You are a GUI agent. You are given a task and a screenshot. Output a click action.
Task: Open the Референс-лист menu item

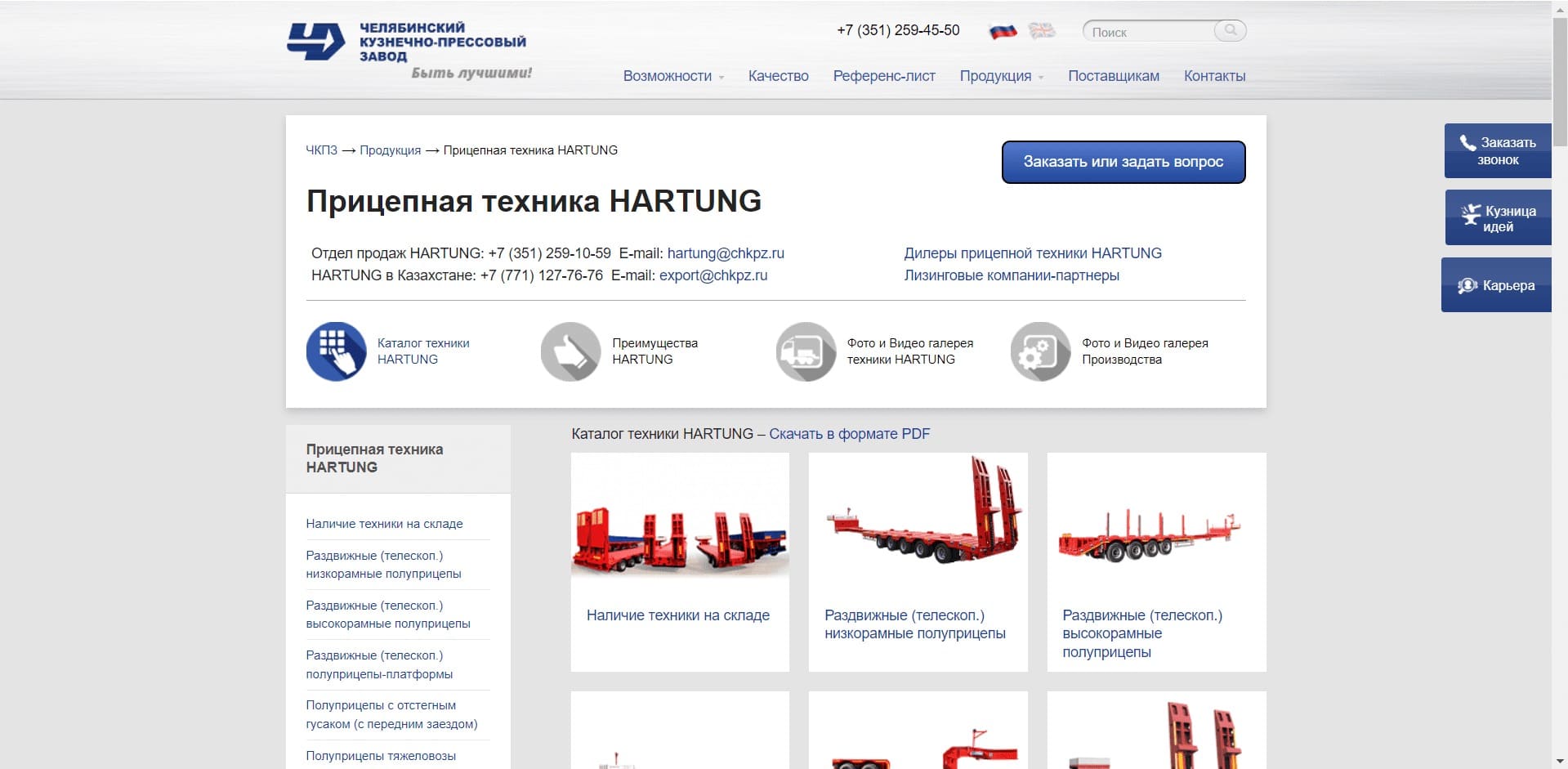point(884,76)
